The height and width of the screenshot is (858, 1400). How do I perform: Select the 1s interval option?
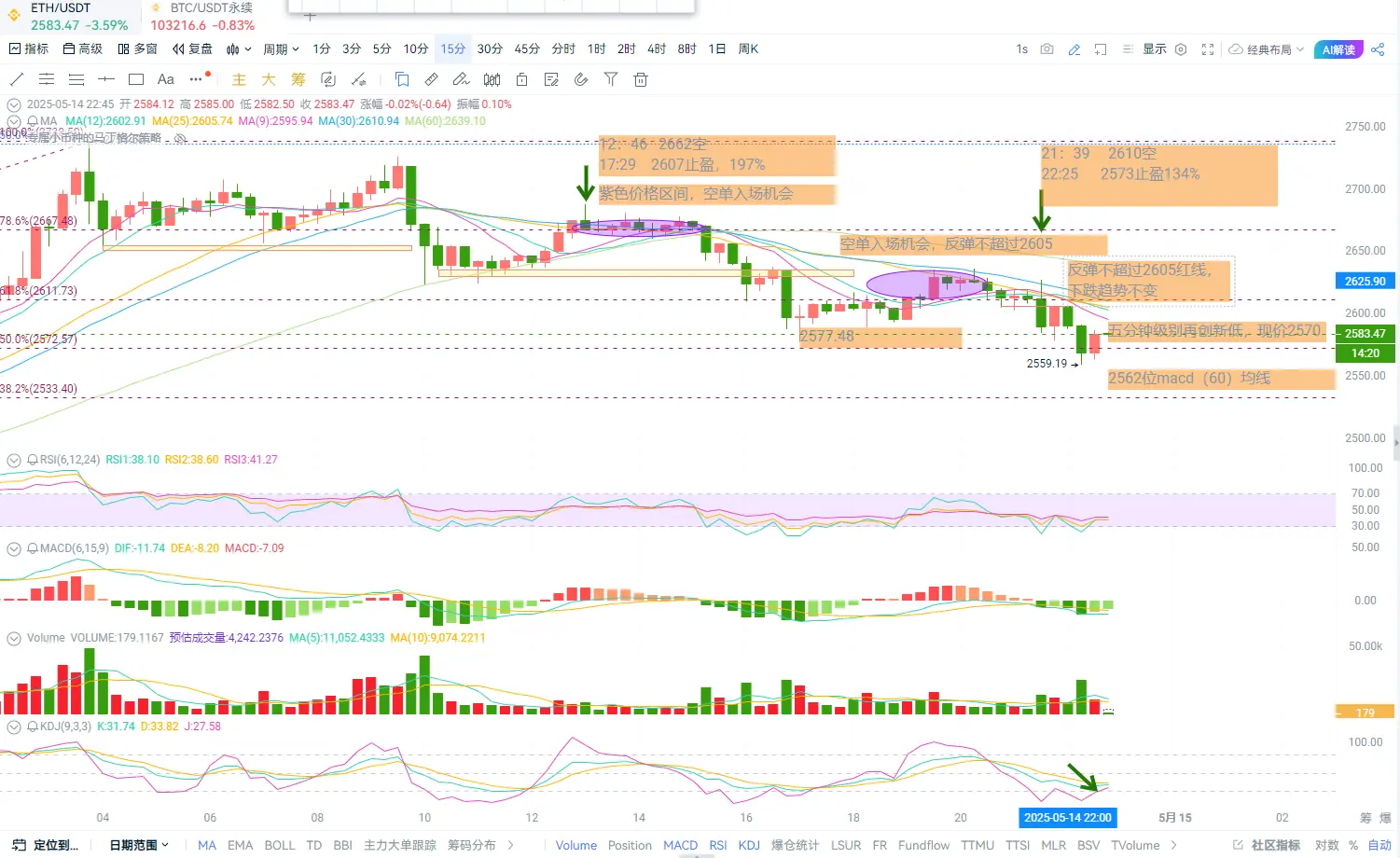[x=1021, y=49]
